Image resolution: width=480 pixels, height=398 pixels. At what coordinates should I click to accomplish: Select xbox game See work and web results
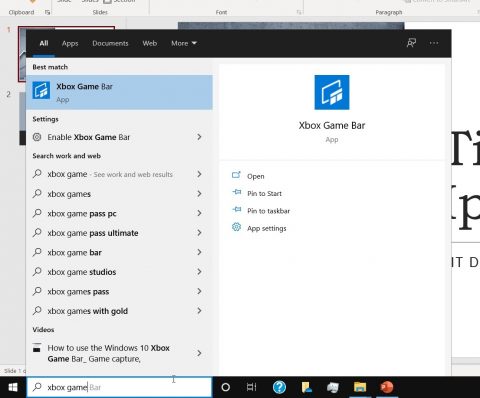coord(119,174)
